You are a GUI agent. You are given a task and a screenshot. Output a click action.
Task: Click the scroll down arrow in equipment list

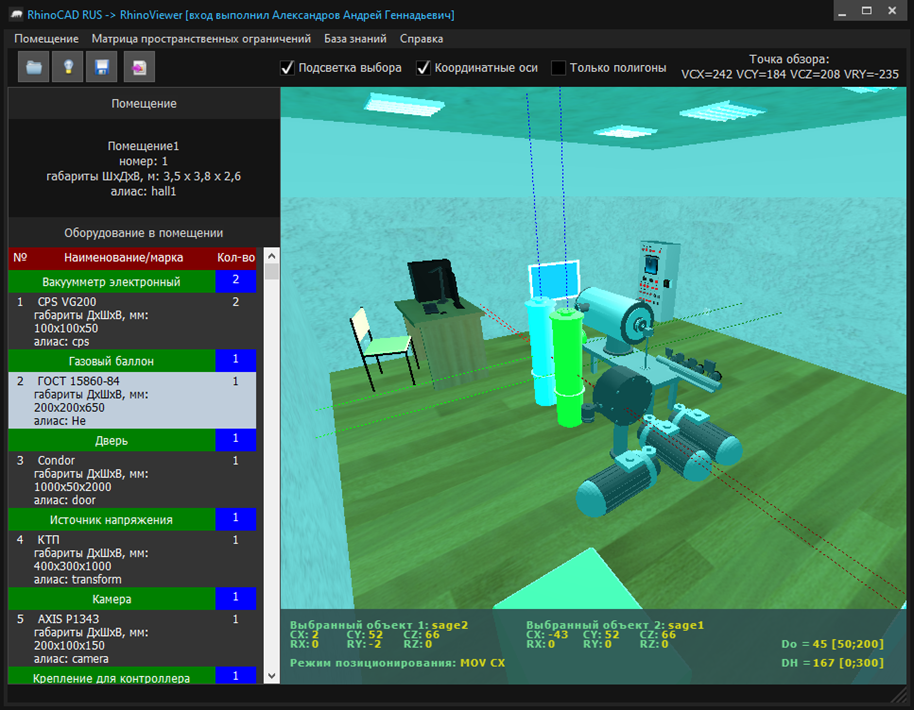click(271, 676)
